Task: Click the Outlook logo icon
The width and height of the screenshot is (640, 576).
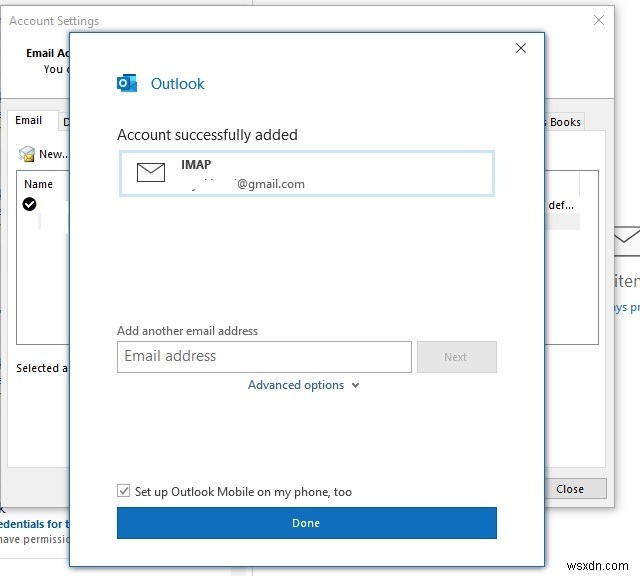Action: 127,83
